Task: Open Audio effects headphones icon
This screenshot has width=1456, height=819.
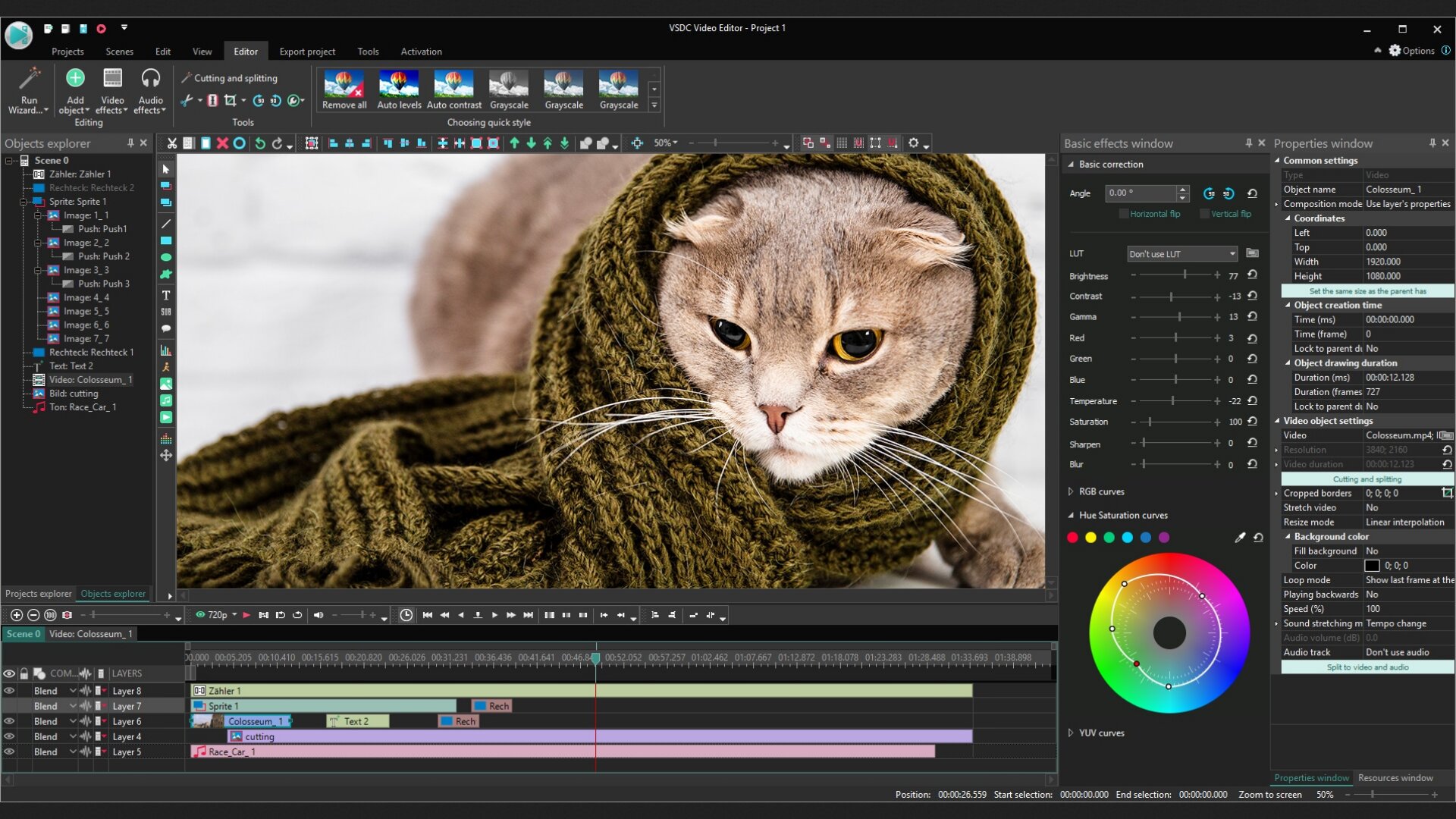Action: (x=150, y=79)
